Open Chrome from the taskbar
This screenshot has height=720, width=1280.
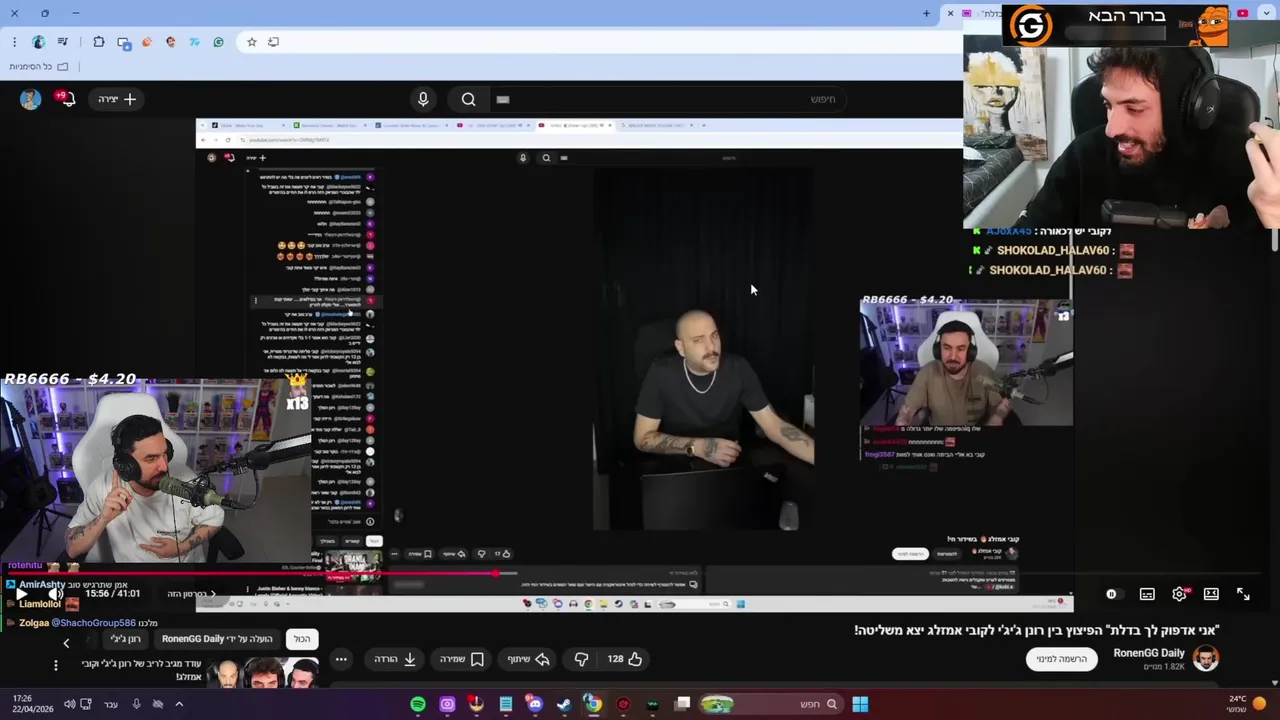593,704
